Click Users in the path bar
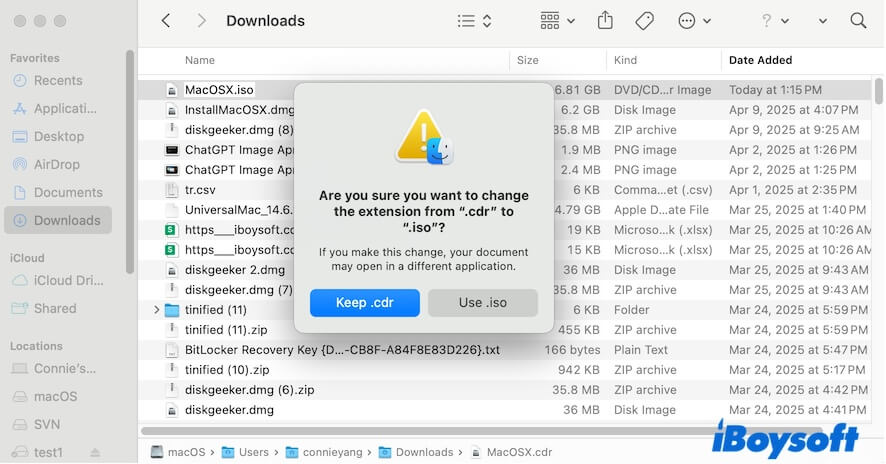This screenshot has width=886, height=464. coord(252,452)
